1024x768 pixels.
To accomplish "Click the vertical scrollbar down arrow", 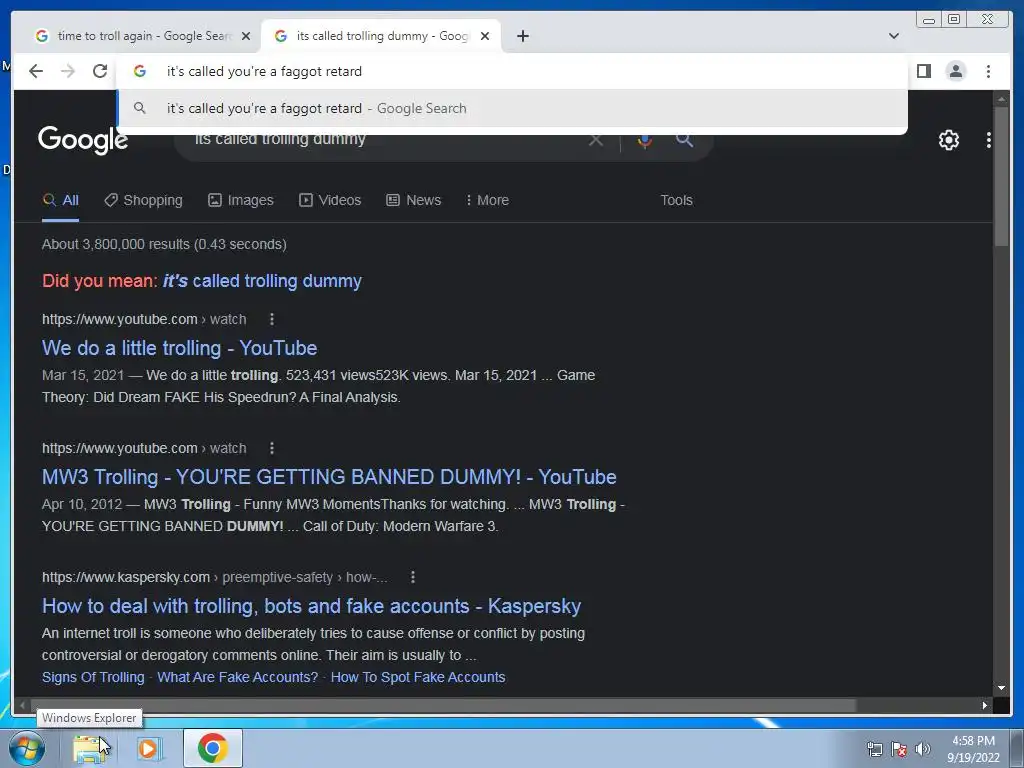I will coord(1001,688).
